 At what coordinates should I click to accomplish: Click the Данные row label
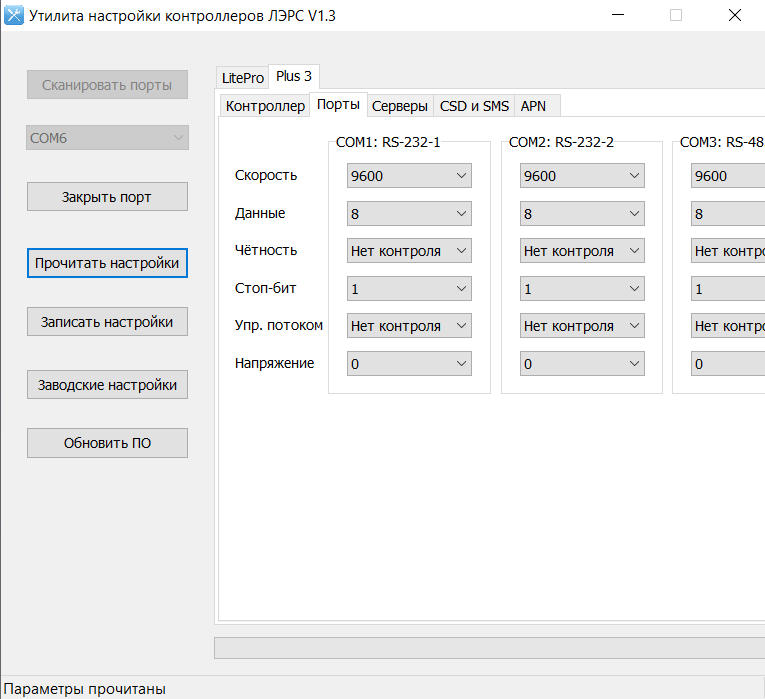click(x=260, y=213)
